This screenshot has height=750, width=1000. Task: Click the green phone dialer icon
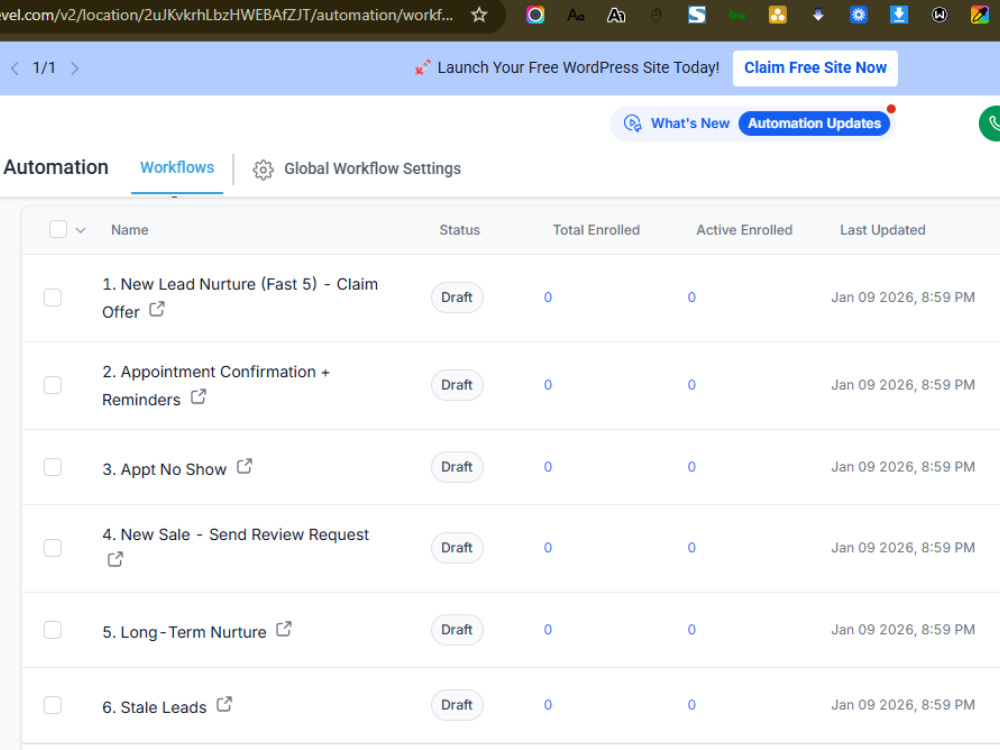click(x=990, y=123)
